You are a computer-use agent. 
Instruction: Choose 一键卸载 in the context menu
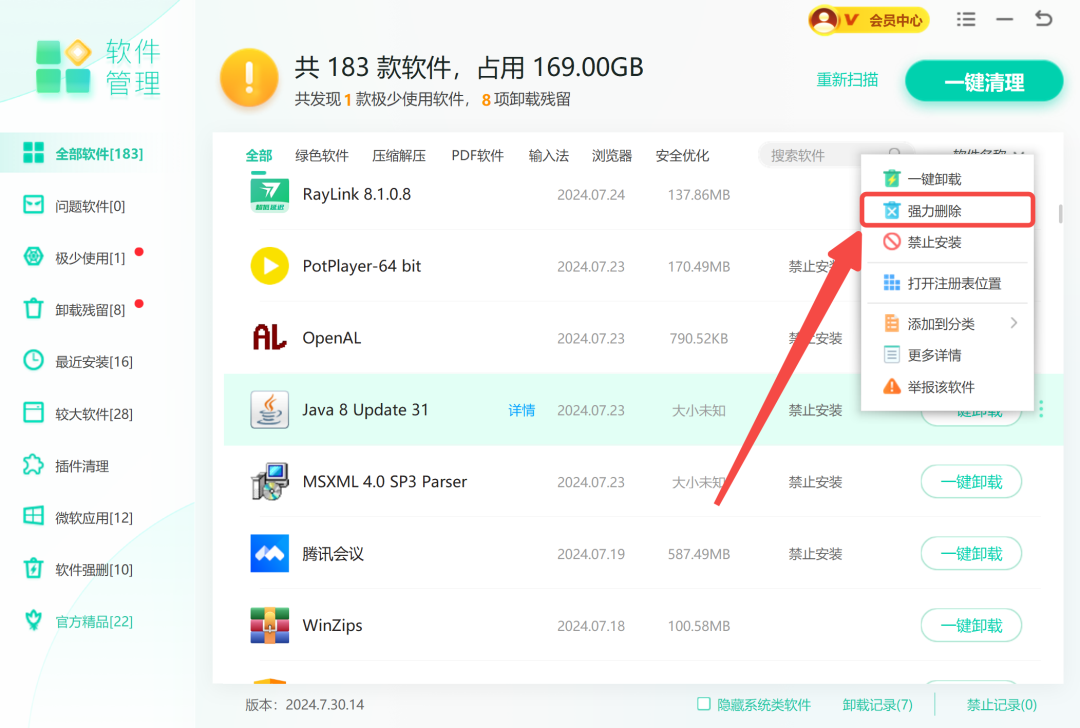tap(947, 179)
